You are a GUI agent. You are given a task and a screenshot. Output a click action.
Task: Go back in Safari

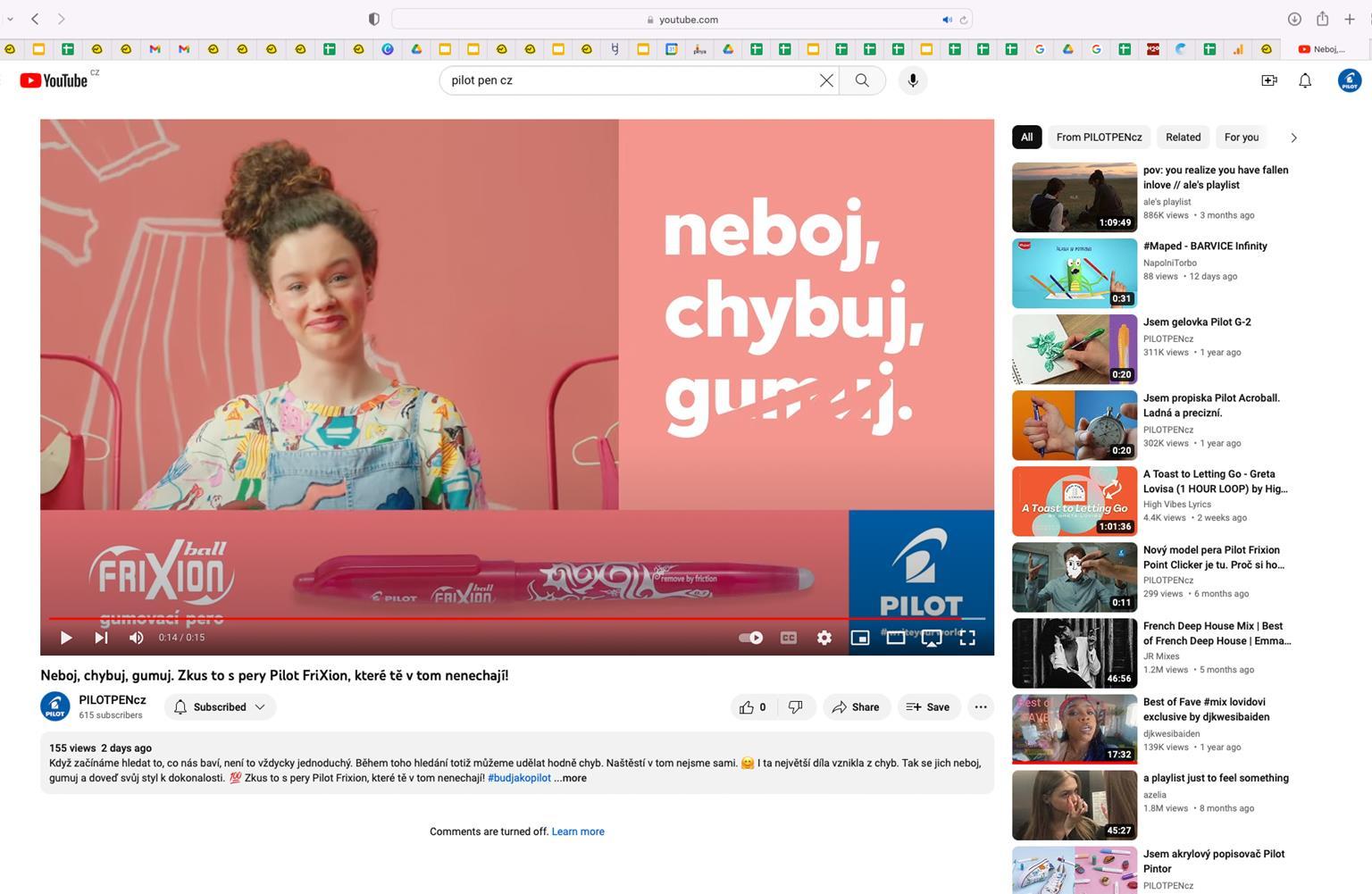click(x=35, y=19)
